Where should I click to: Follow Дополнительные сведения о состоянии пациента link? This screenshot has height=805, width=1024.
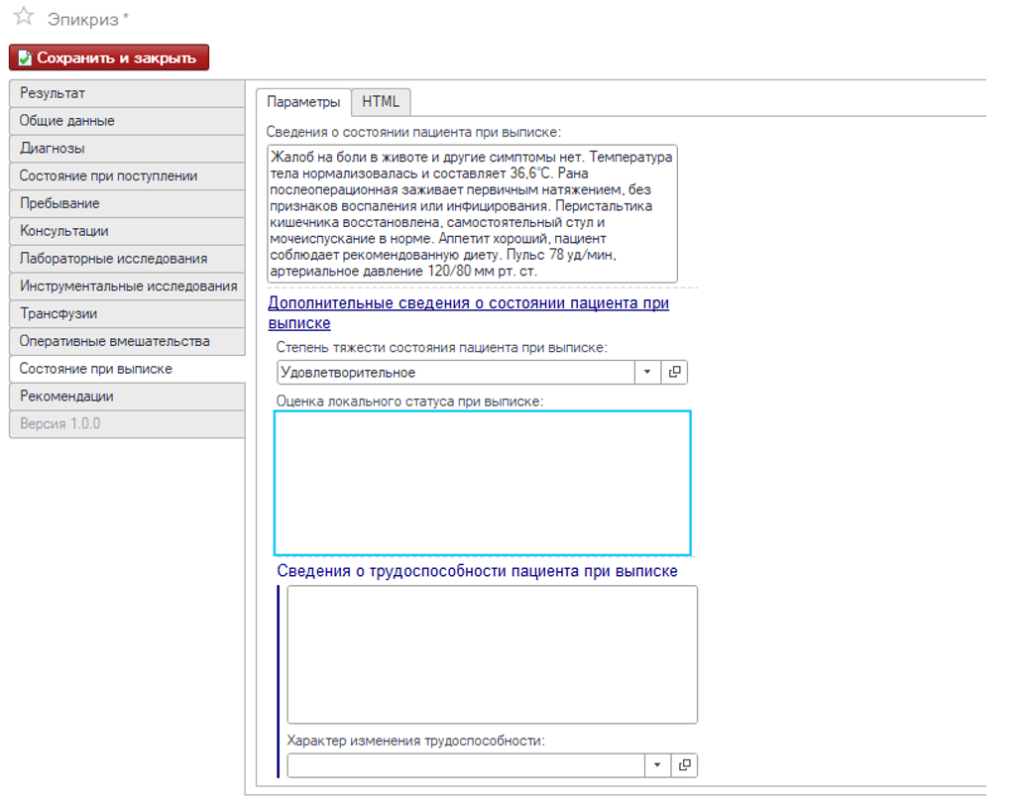tap(468, 313)
